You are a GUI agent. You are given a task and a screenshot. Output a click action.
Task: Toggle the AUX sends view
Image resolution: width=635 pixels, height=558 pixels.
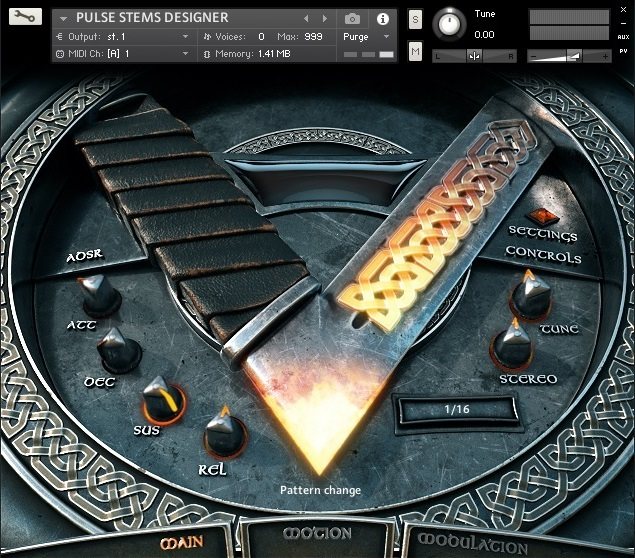[x=623, y=37]
